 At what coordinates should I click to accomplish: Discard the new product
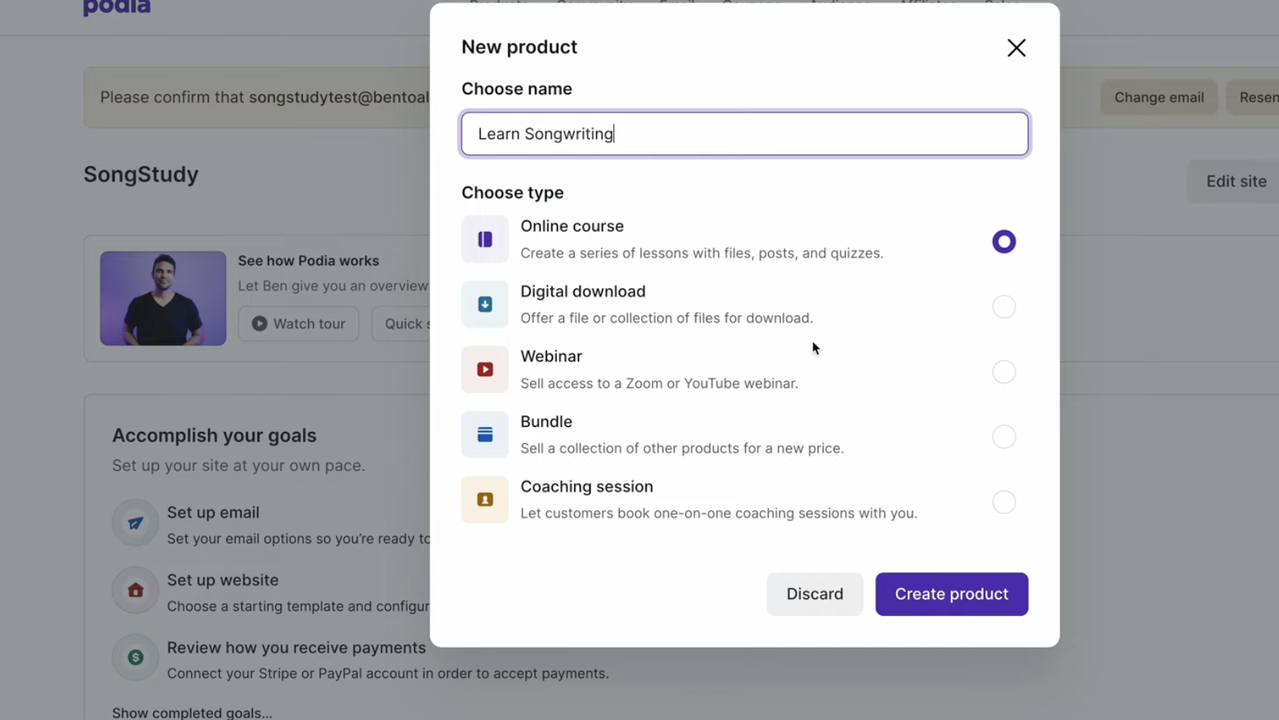(x=814, y=594)
